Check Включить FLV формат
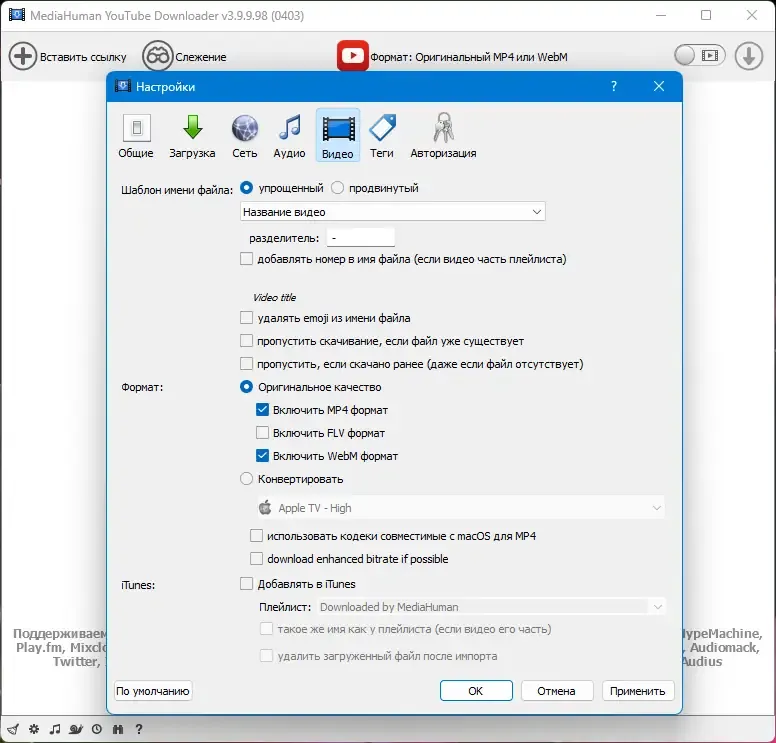This screenshot has height=743, width=776. pos(262,433)
